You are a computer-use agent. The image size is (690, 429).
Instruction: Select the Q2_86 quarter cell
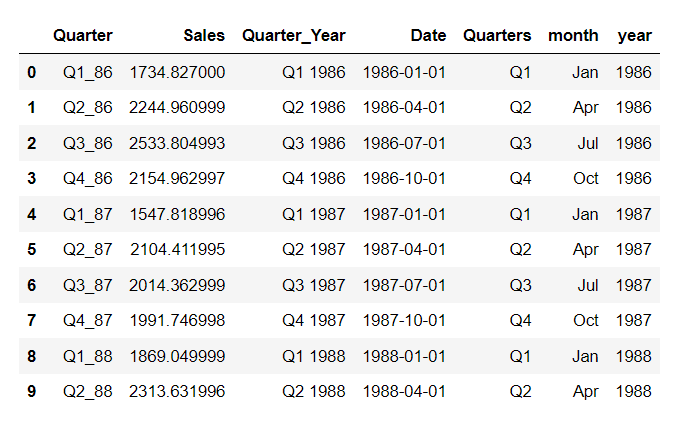88,108
